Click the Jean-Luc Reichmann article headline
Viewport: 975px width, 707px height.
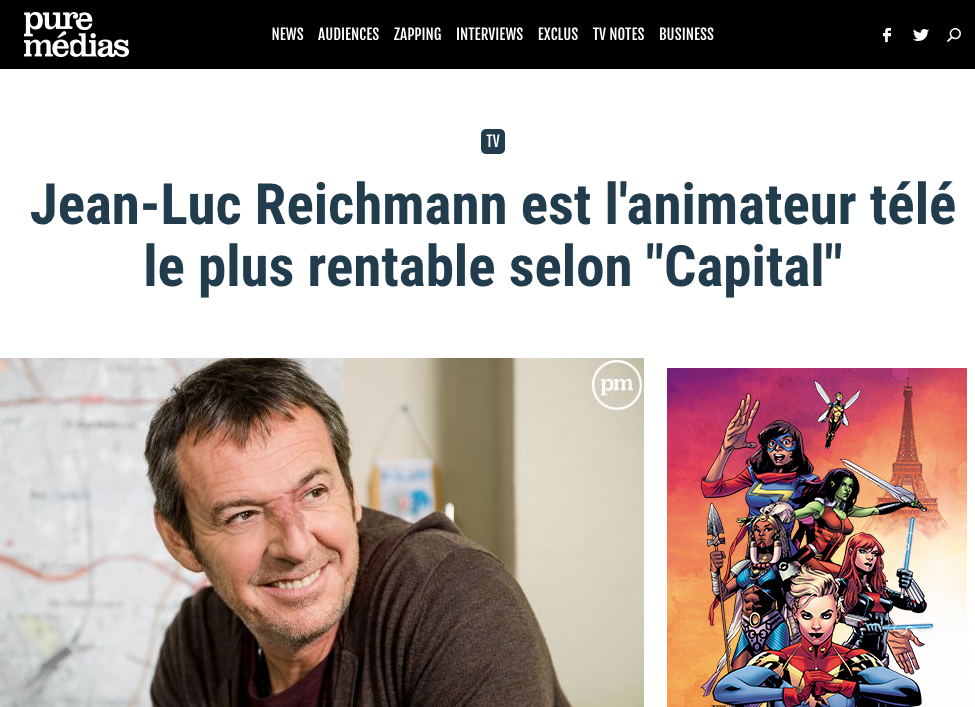(x=492, y=236)
